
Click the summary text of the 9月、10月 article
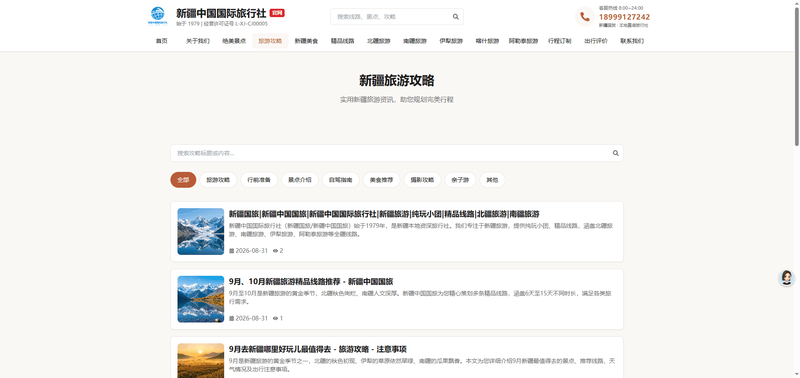pos(421,298)
